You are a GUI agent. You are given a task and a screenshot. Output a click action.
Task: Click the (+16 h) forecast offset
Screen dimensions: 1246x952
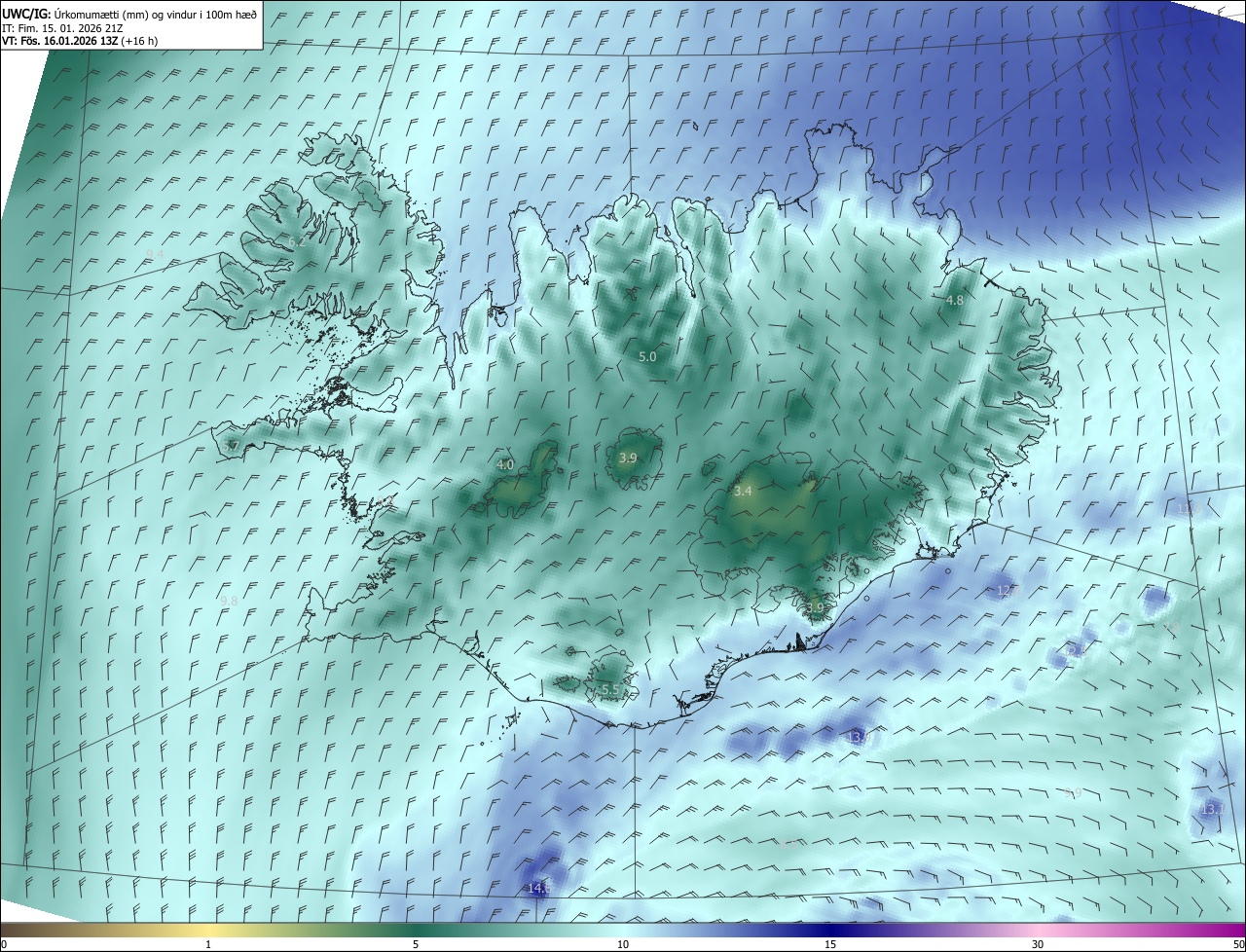click(140, 41)
